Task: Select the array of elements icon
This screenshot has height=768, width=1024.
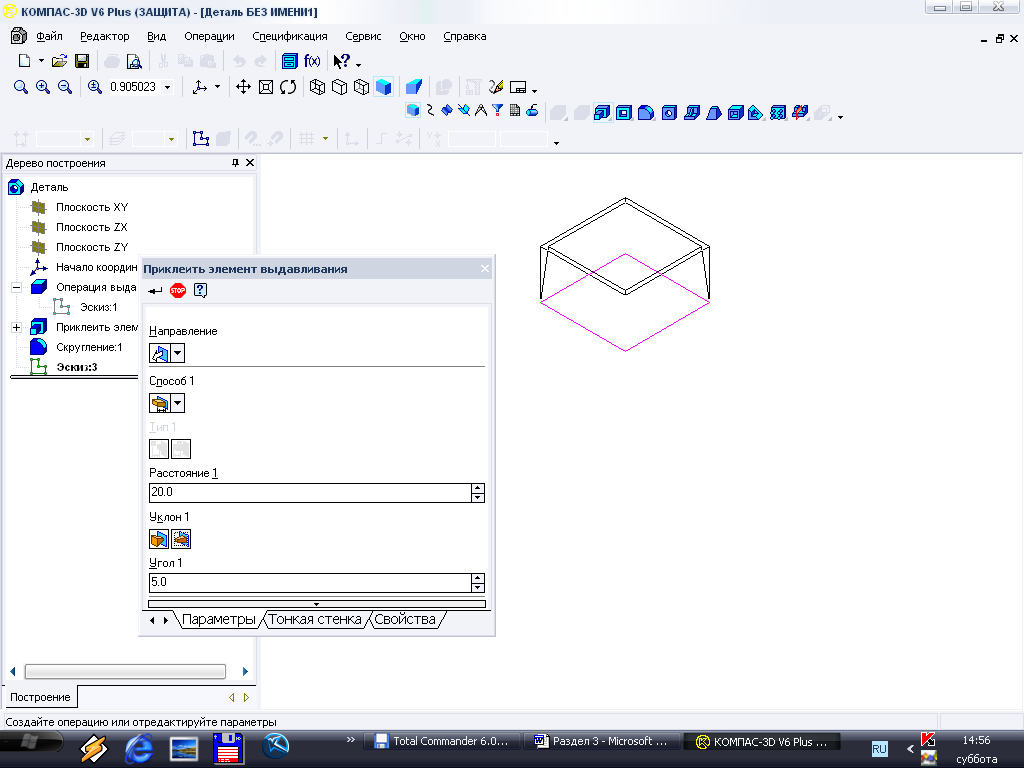Action: (778, 113)
